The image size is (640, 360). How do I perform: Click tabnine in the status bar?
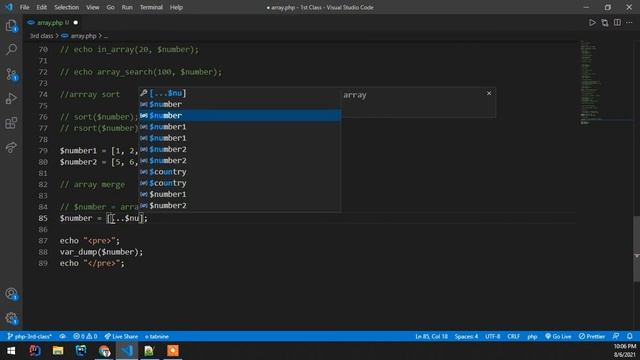coord(157,336)
